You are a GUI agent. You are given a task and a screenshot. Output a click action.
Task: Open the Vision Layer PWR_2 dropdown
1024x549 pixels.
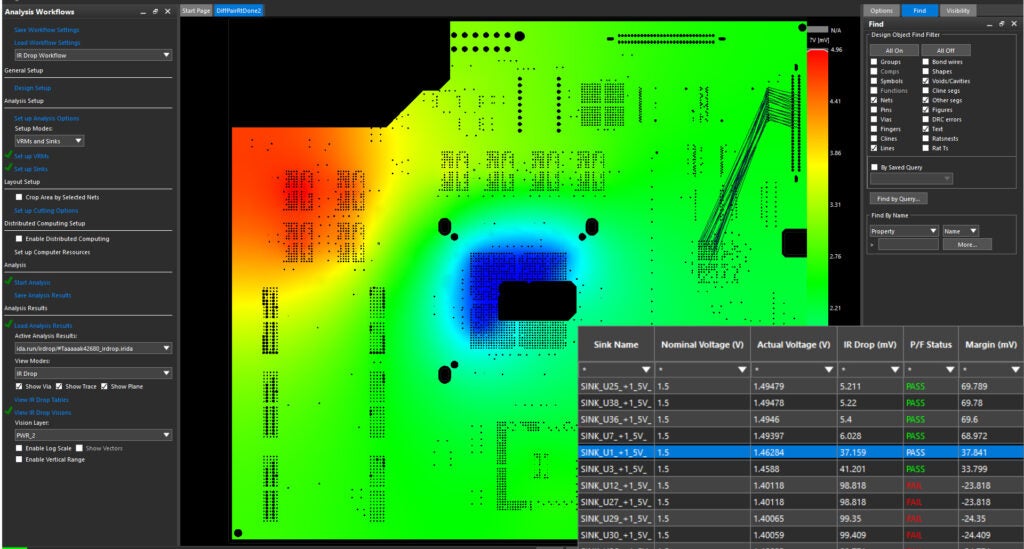coord(166,435)
